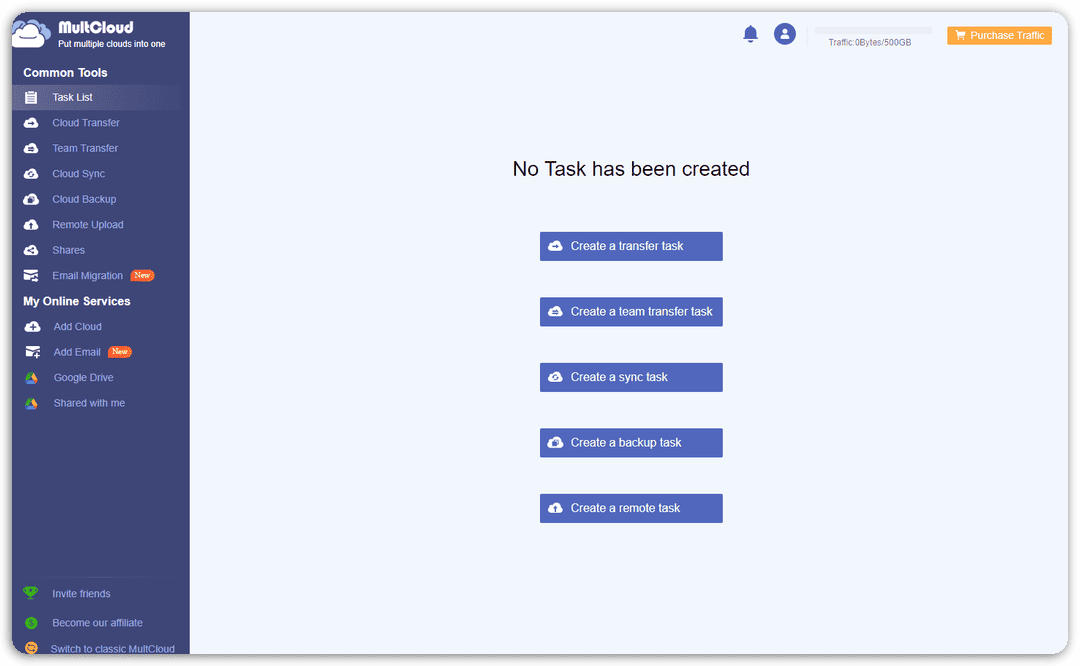The image size is (1080, 666).
Task: Click Create a remote task button
Action: [x=631, y=508]
